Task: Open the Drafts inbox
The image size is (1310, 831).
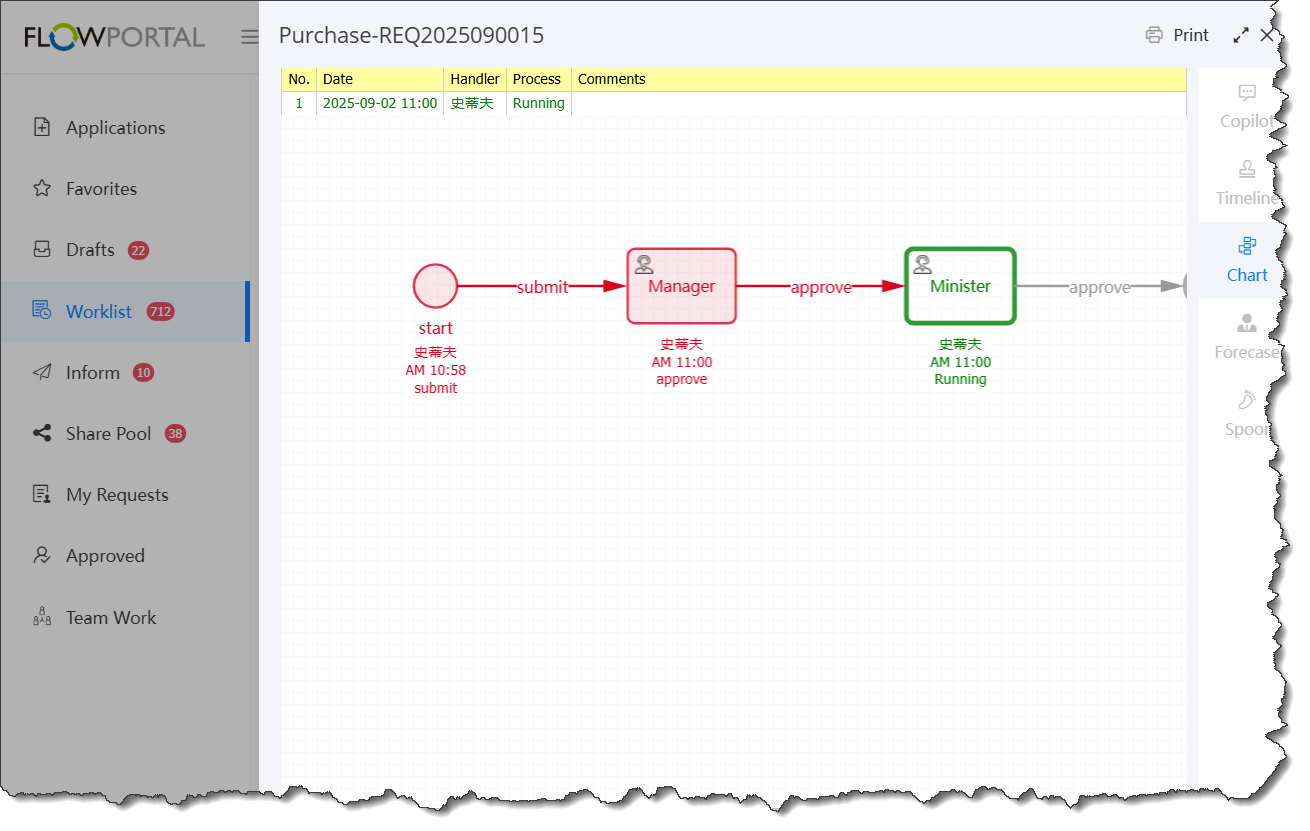Action: coord(90,250)
